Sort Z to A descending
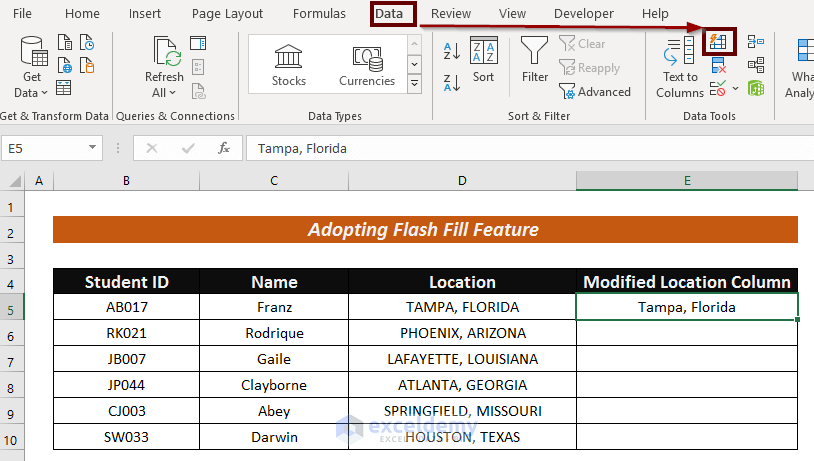This screenshot has height=461, width=814. click(452, 83)
